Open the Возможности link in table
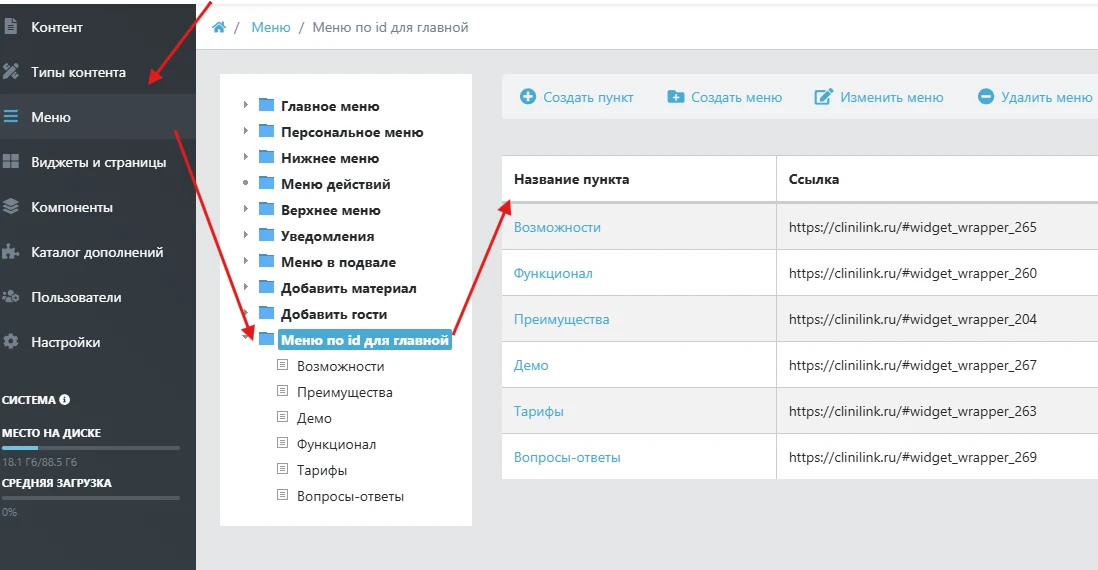The image size is (1098, 570). 557,227
